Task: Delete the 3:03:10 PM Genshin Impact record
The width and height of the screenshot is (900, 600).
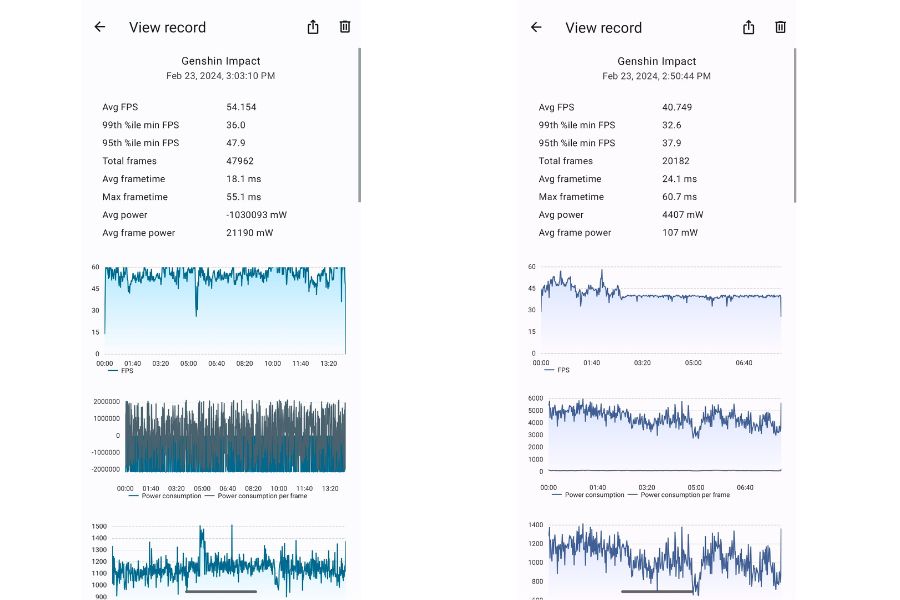Action: pos(345,27)
